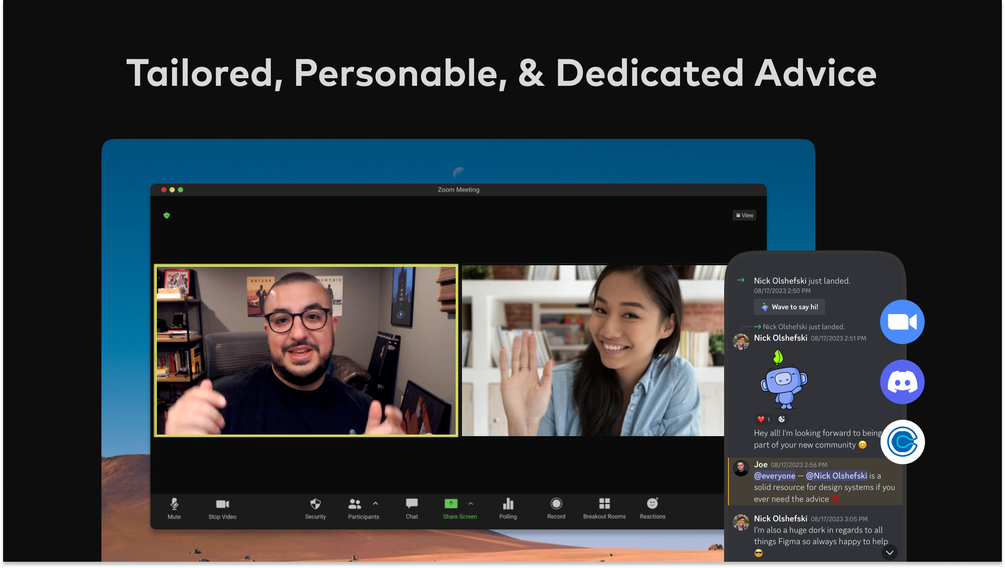The height and width of the screenshot is (568, 1005).
Task: Click the add reaction icon beside heart
Action: point(781,419)
